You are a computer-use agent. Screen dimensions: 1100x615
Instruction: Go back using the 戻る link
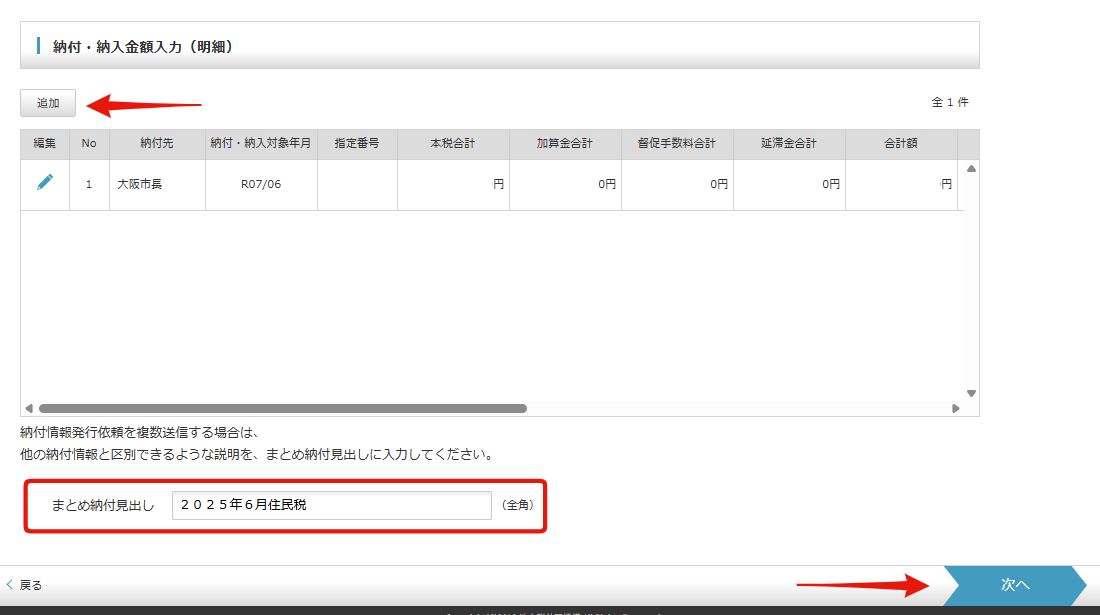point(25,585)
